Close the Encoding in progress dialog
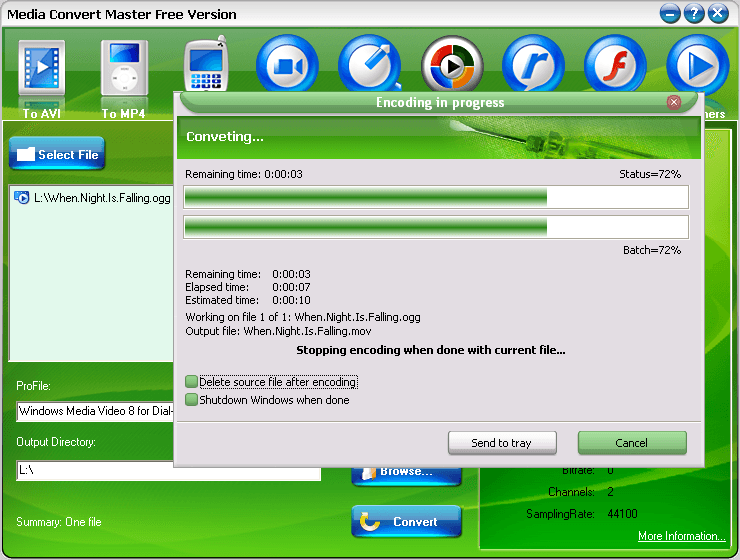Screen dimensions: 740x560 (674, 102)
